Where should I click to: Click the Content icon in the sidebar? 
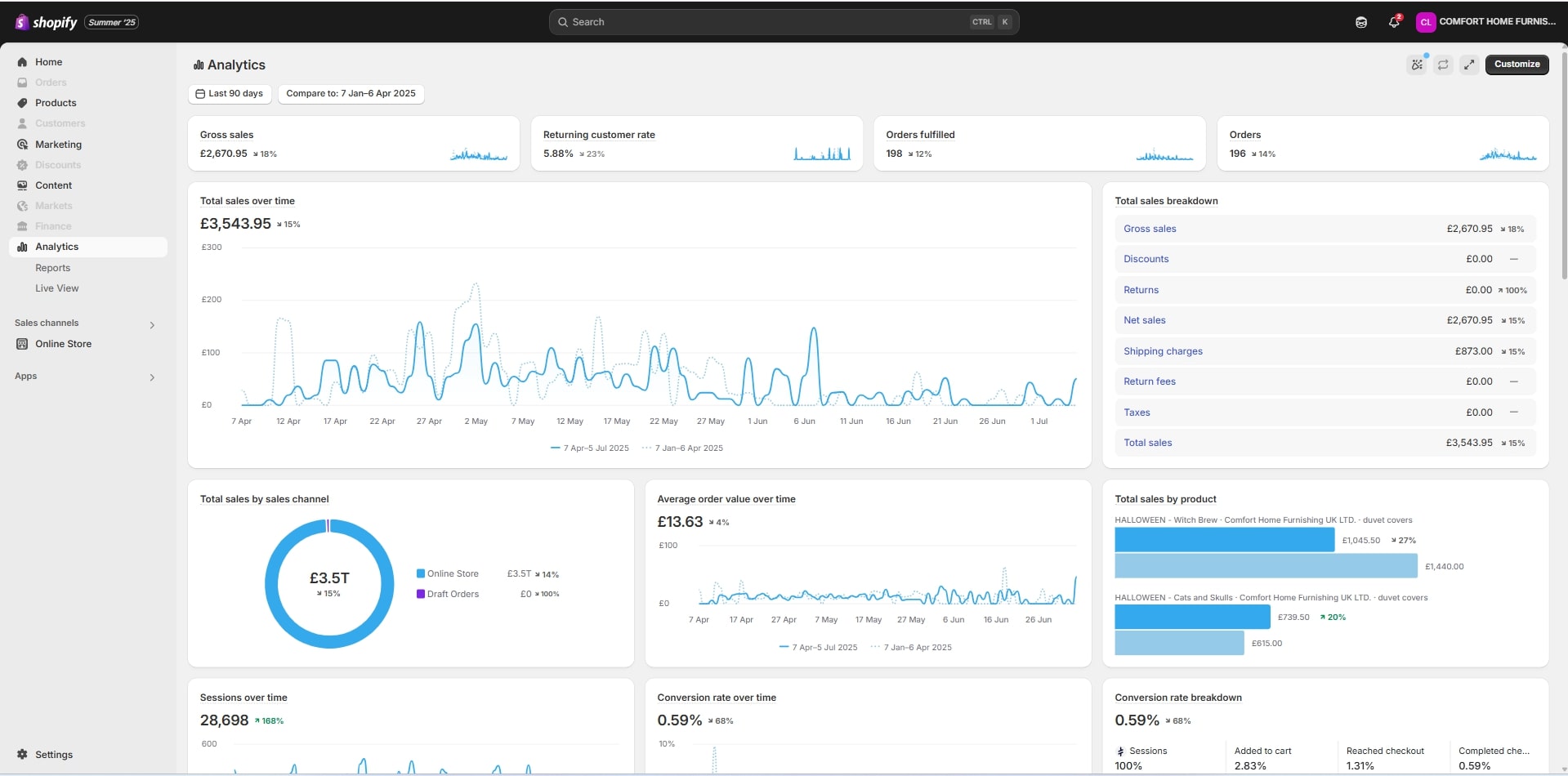click(x=22, y=185)
